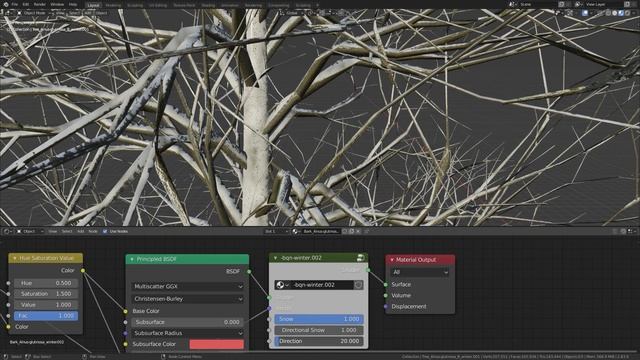Open node editor Node menu
The image size is (640, 360).
pos(93,231)
